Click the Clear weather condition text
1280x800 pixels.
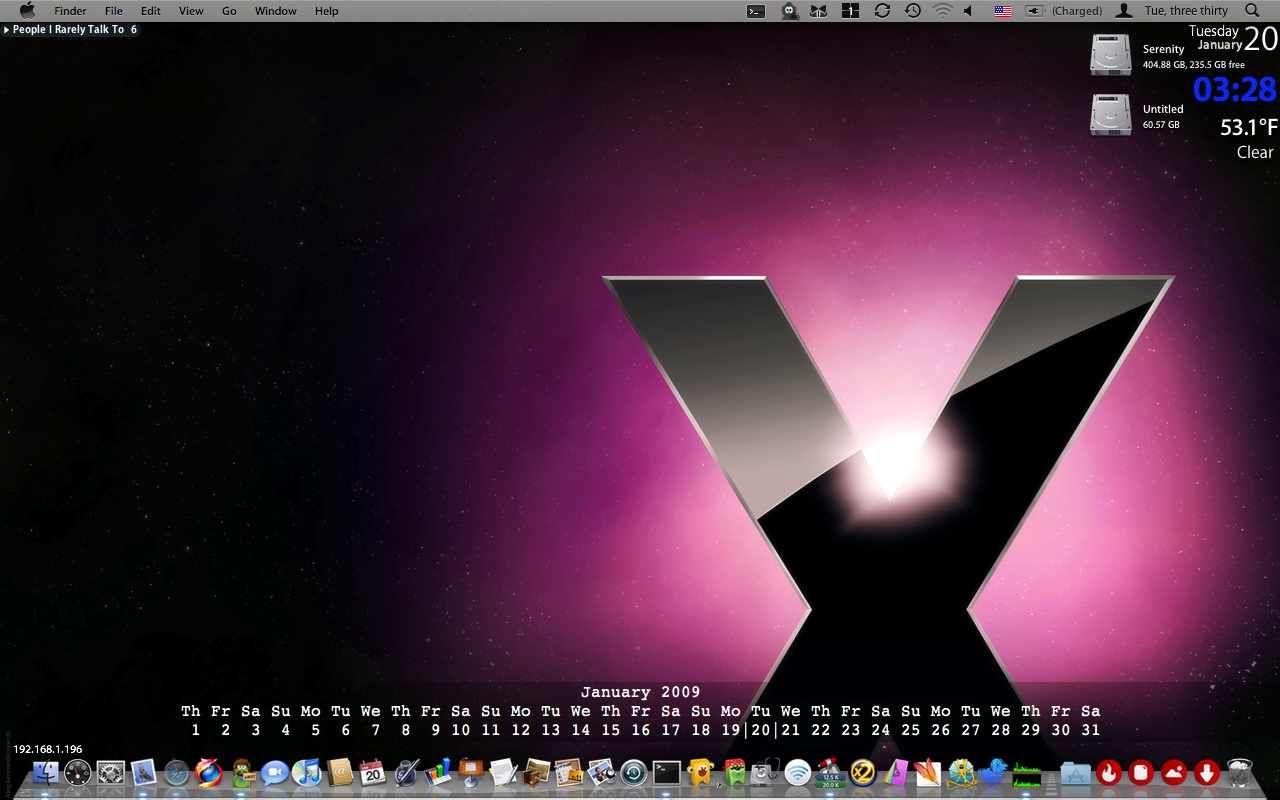(x=1255, y=152)
